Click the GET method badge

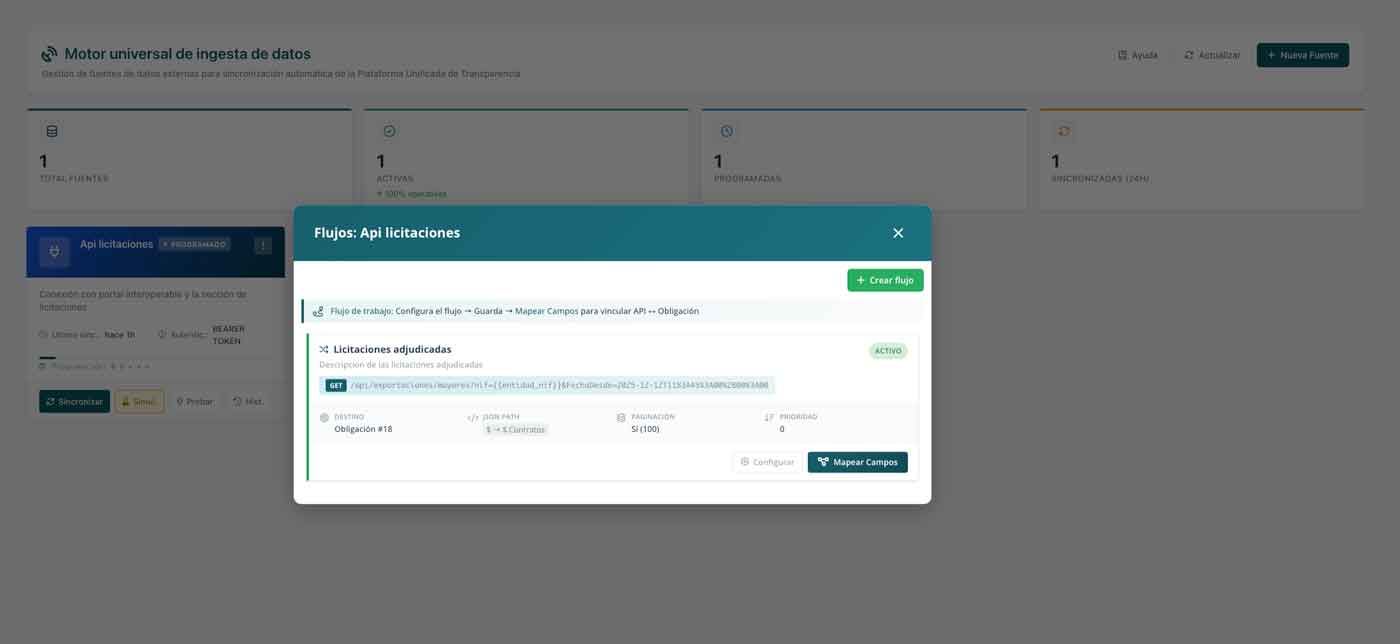coord(336,385)
